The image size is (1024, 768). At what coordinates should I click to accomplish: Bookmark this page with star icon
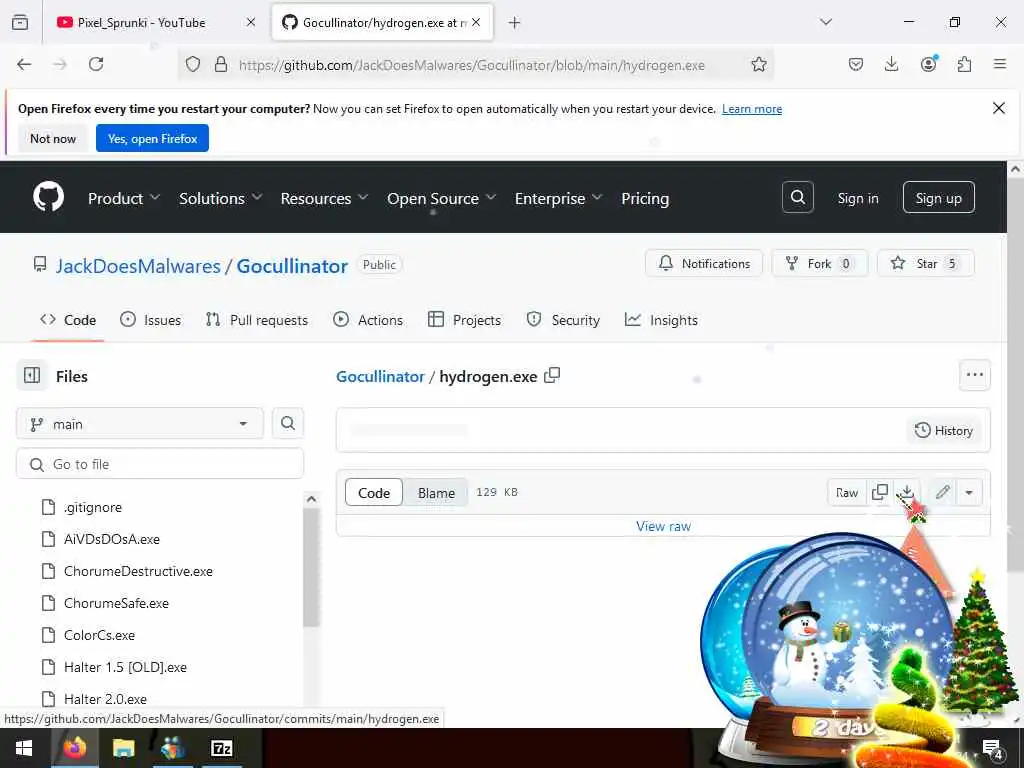pos(758,64)
